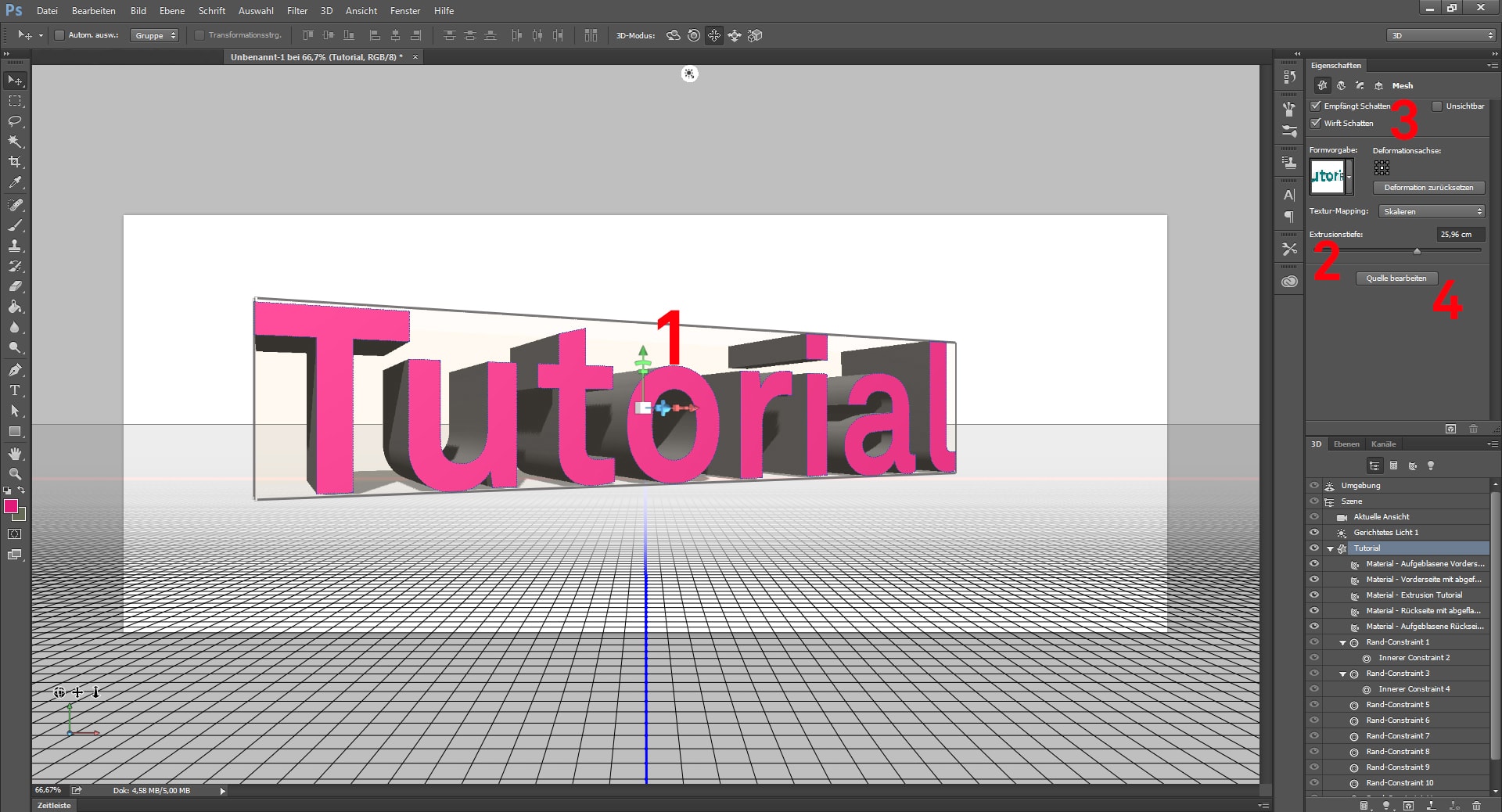Viewport: 1502px width, 812px height.
Task: Click the Extrusionstiefe slider handle
Action: click(1417, 251)
